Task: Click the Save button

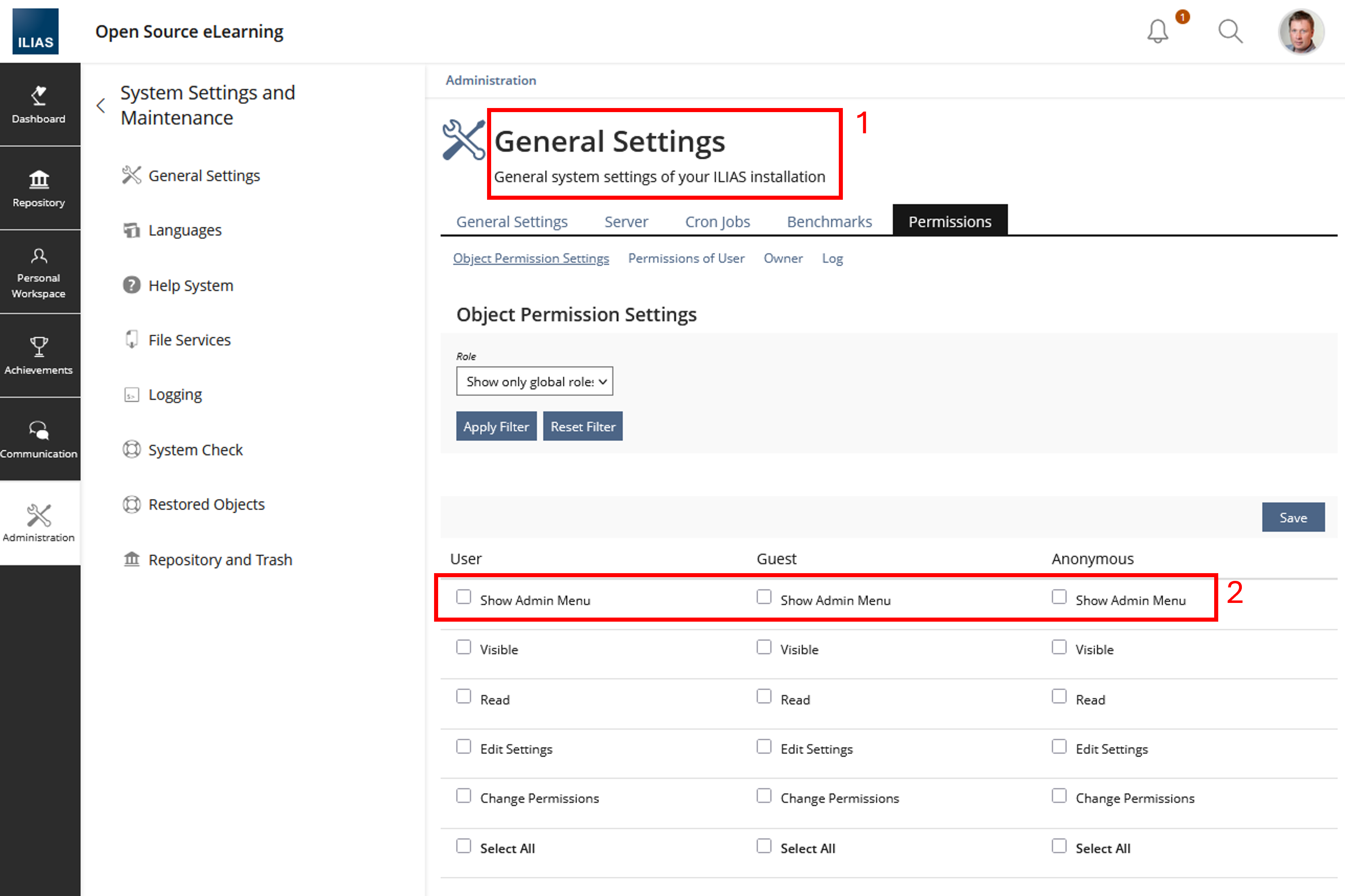Action: tap(1292, 518)
